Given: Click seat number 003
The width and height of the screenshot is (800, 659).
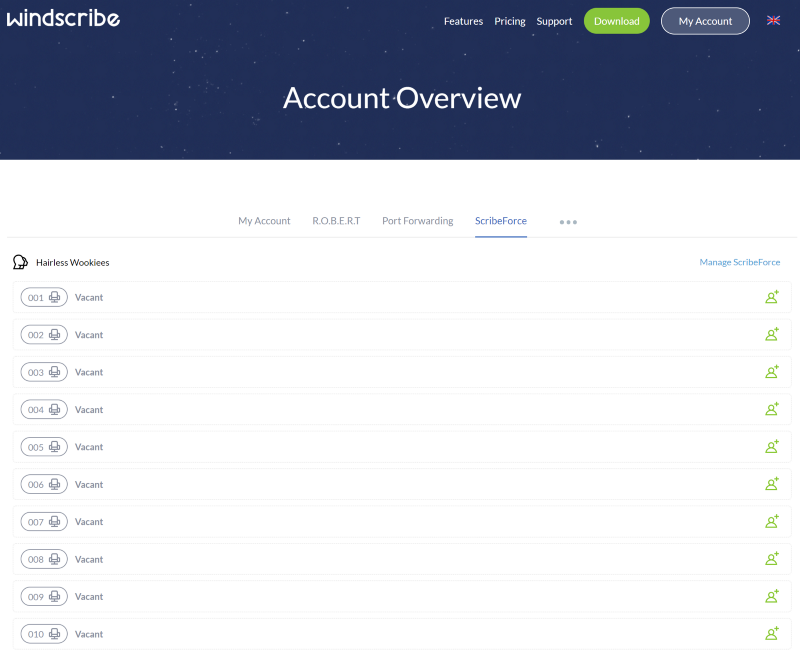Looking at the screenshot, I should [x=36, y=372].
